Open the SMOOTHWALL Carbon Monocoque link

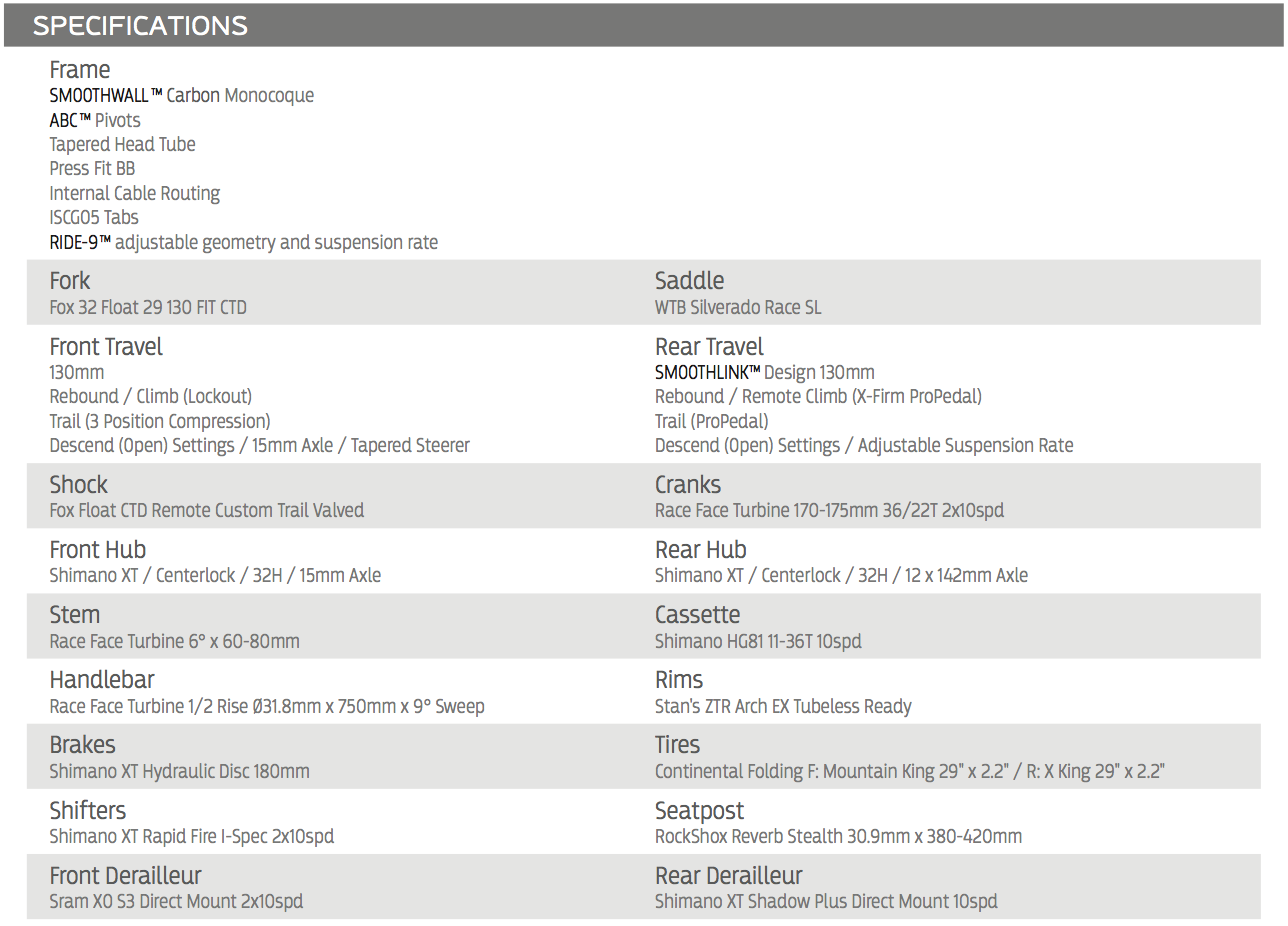(182, 96)
